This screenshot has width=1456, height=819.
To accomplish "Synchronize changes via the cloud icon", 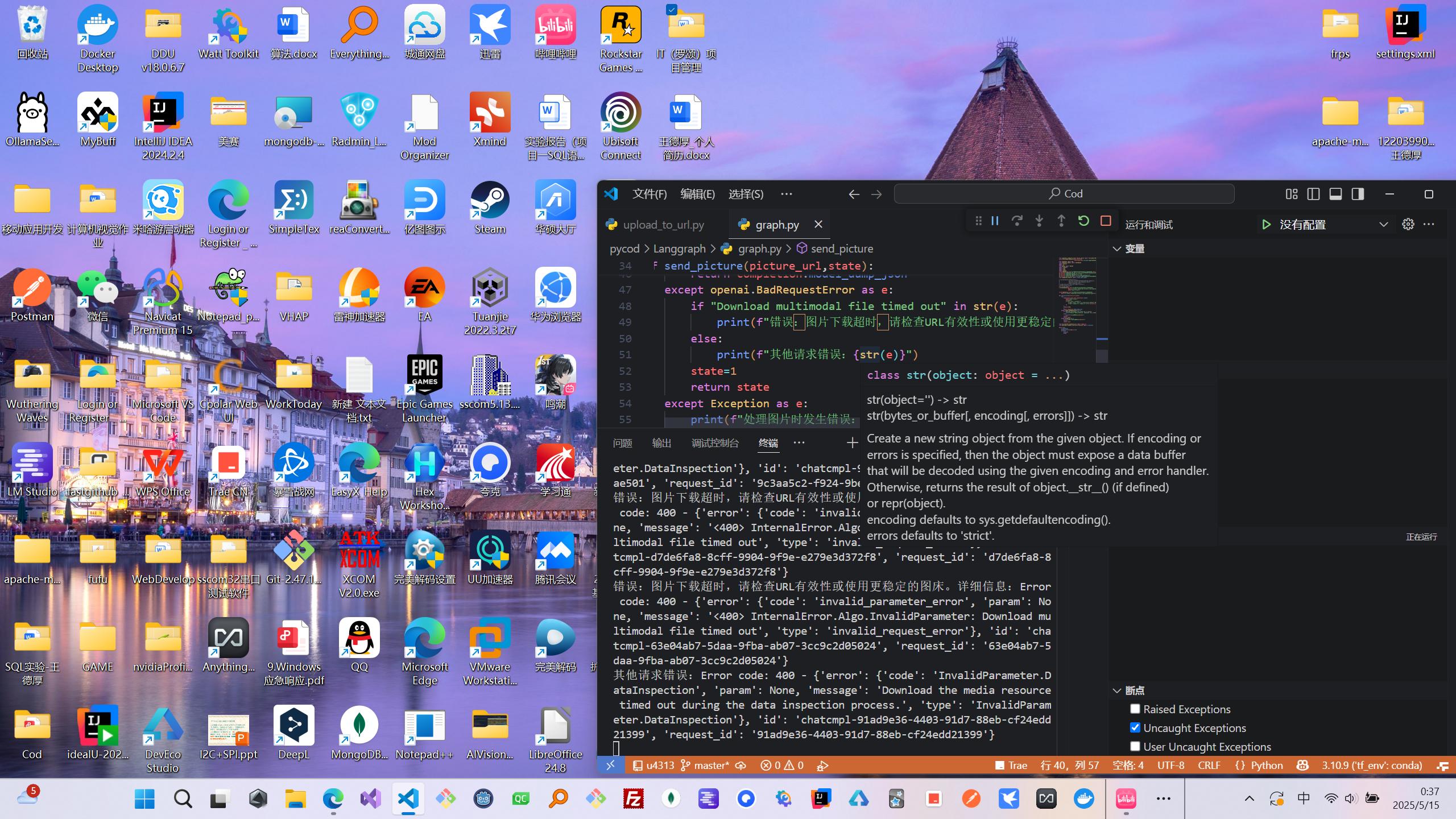I will (741, 766).
